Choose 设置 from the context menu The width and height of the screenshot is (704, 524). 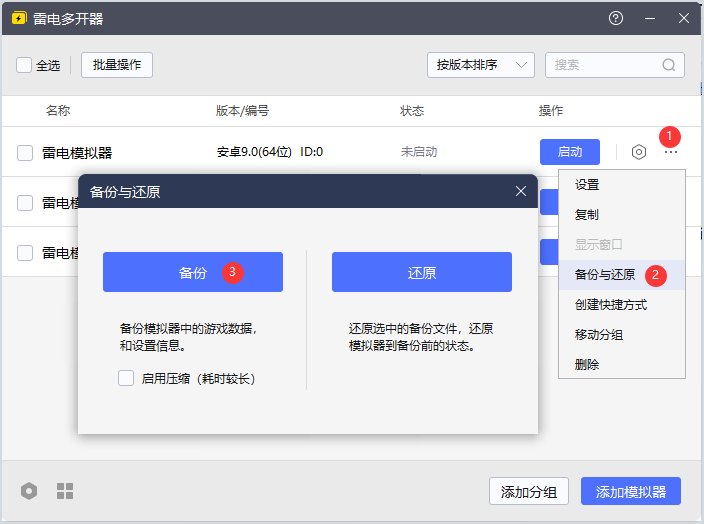(622, 185)
